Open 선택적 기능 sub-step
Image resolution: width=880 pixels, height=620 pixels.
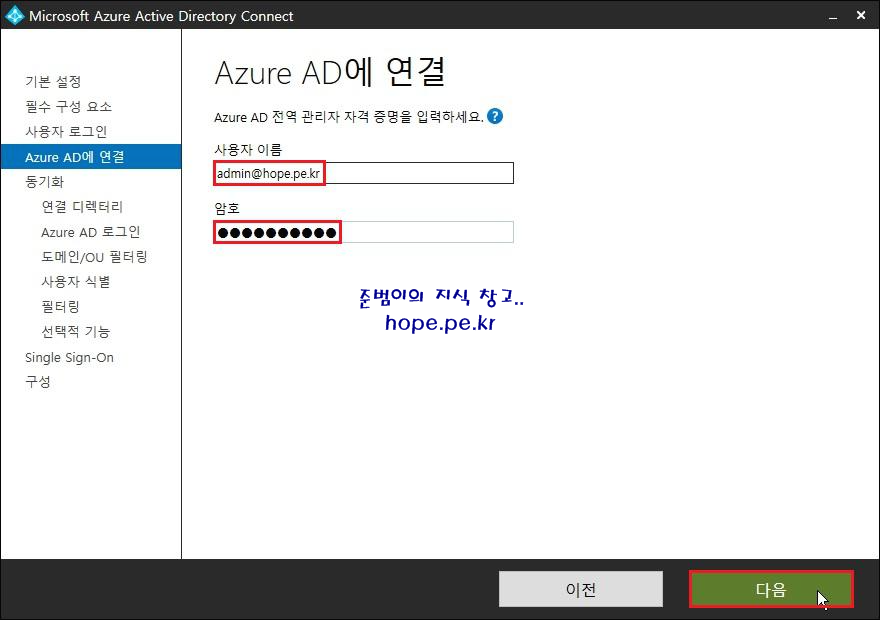coord(76,332)
